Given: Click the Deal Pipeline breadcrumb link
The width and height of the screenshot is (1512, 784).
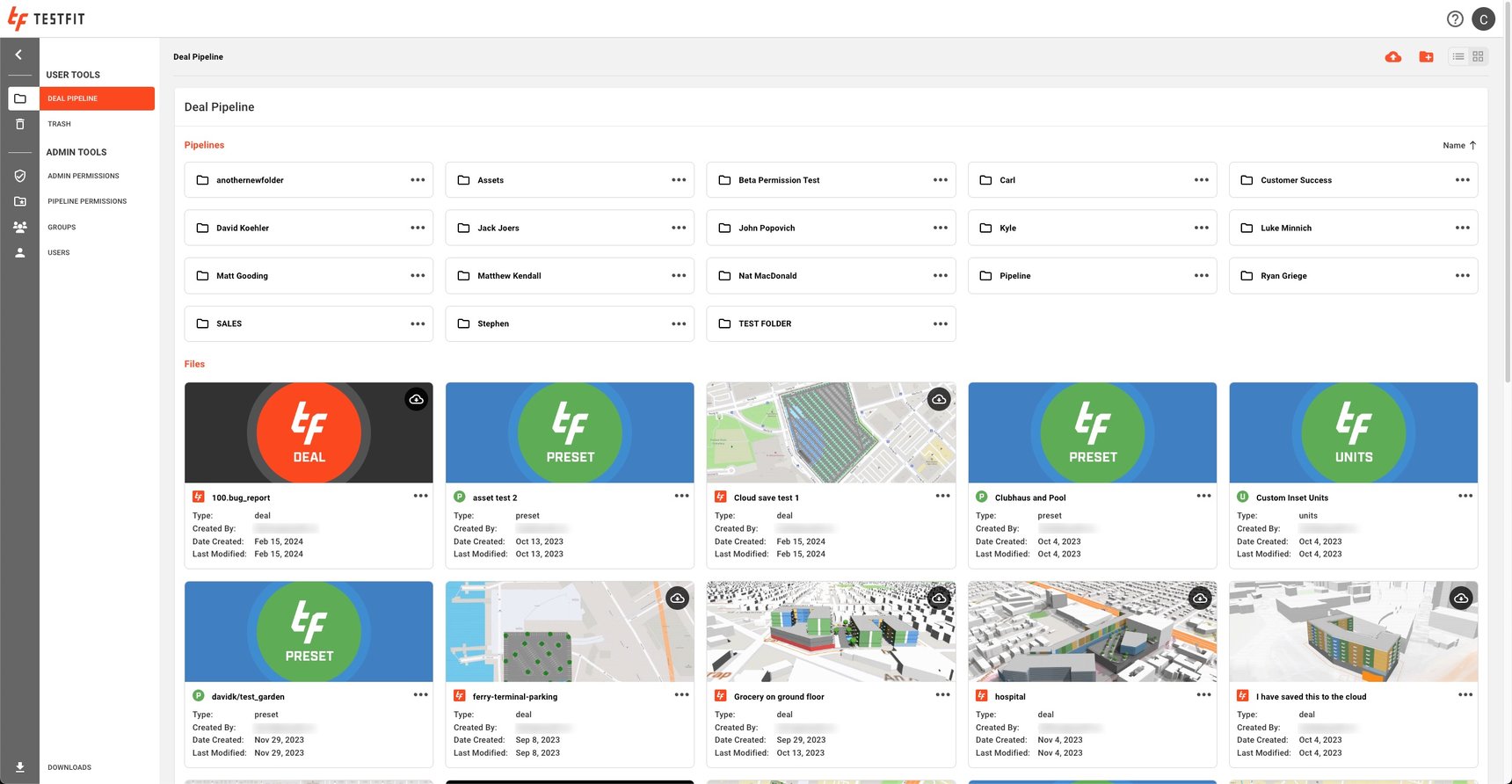Looking at the screenshot, I should point(198,57).
